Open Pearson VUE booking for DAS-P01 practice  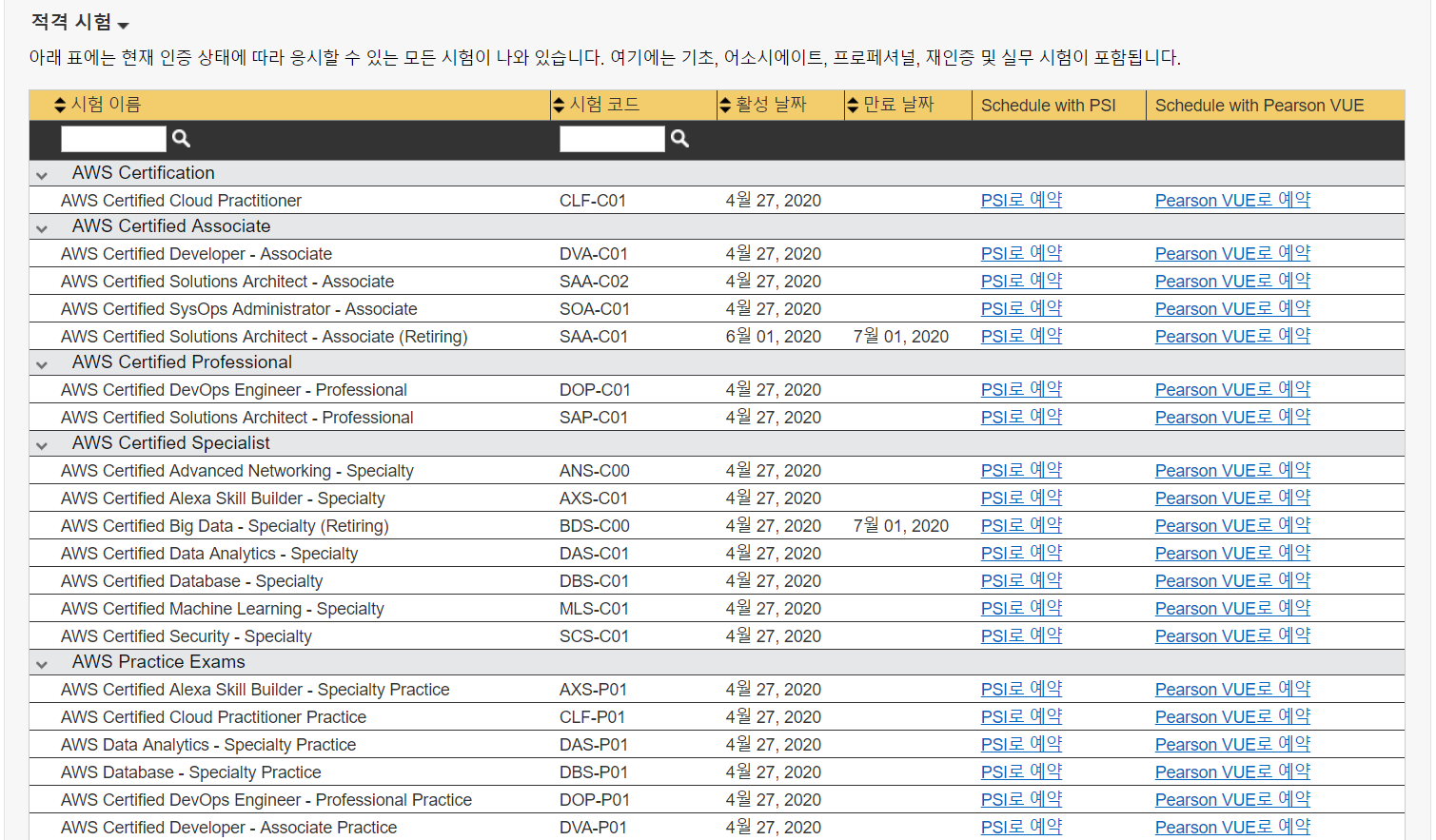tap(1232, 744)
